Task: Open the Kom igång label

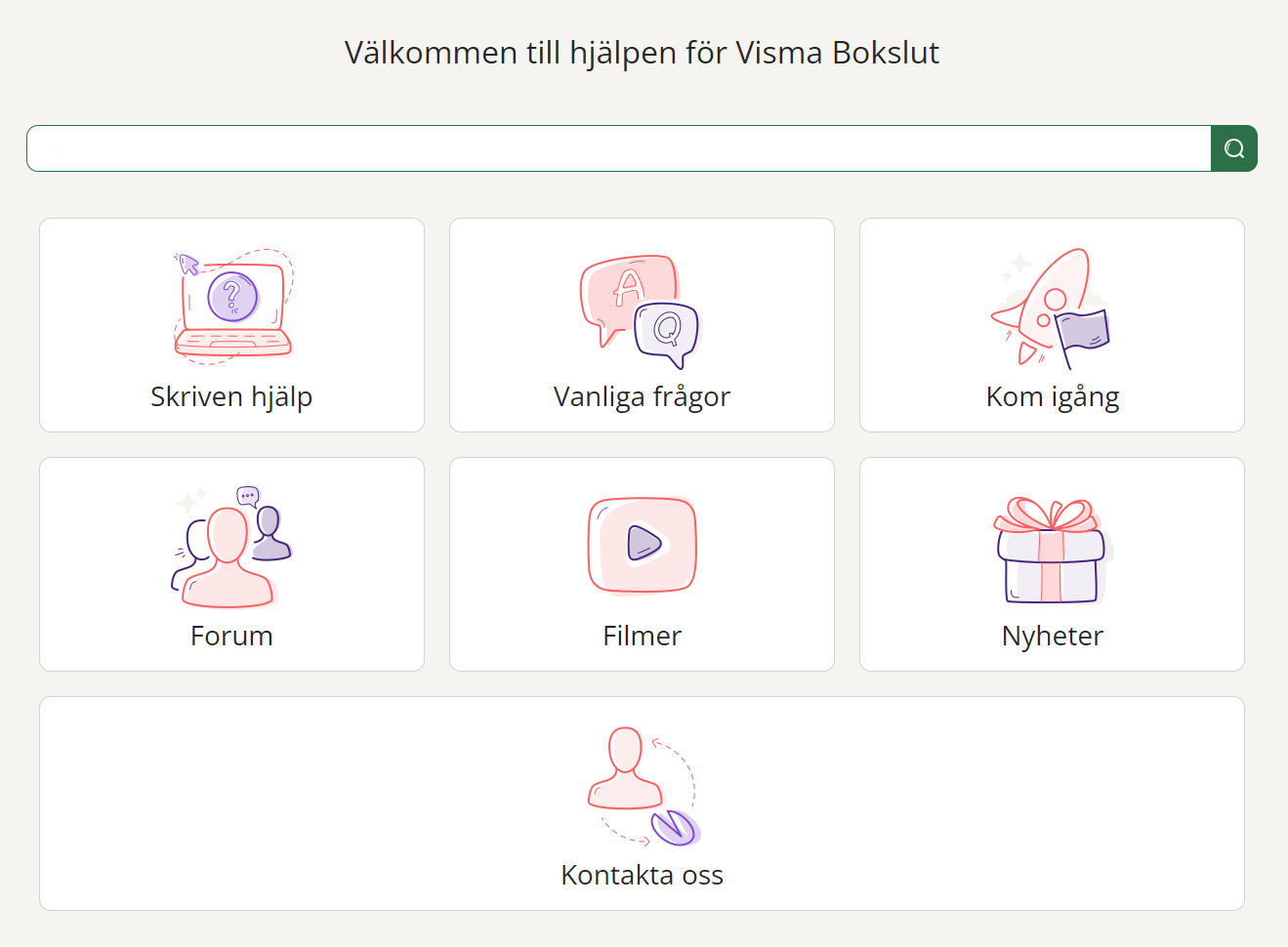Action: tap(1053, 396)
